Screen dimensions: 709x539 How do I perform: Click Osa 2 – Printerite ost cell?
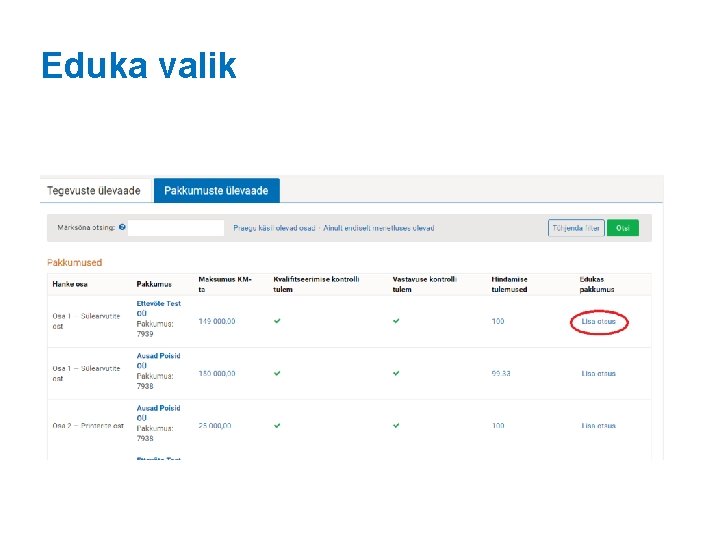pos(88,426)
